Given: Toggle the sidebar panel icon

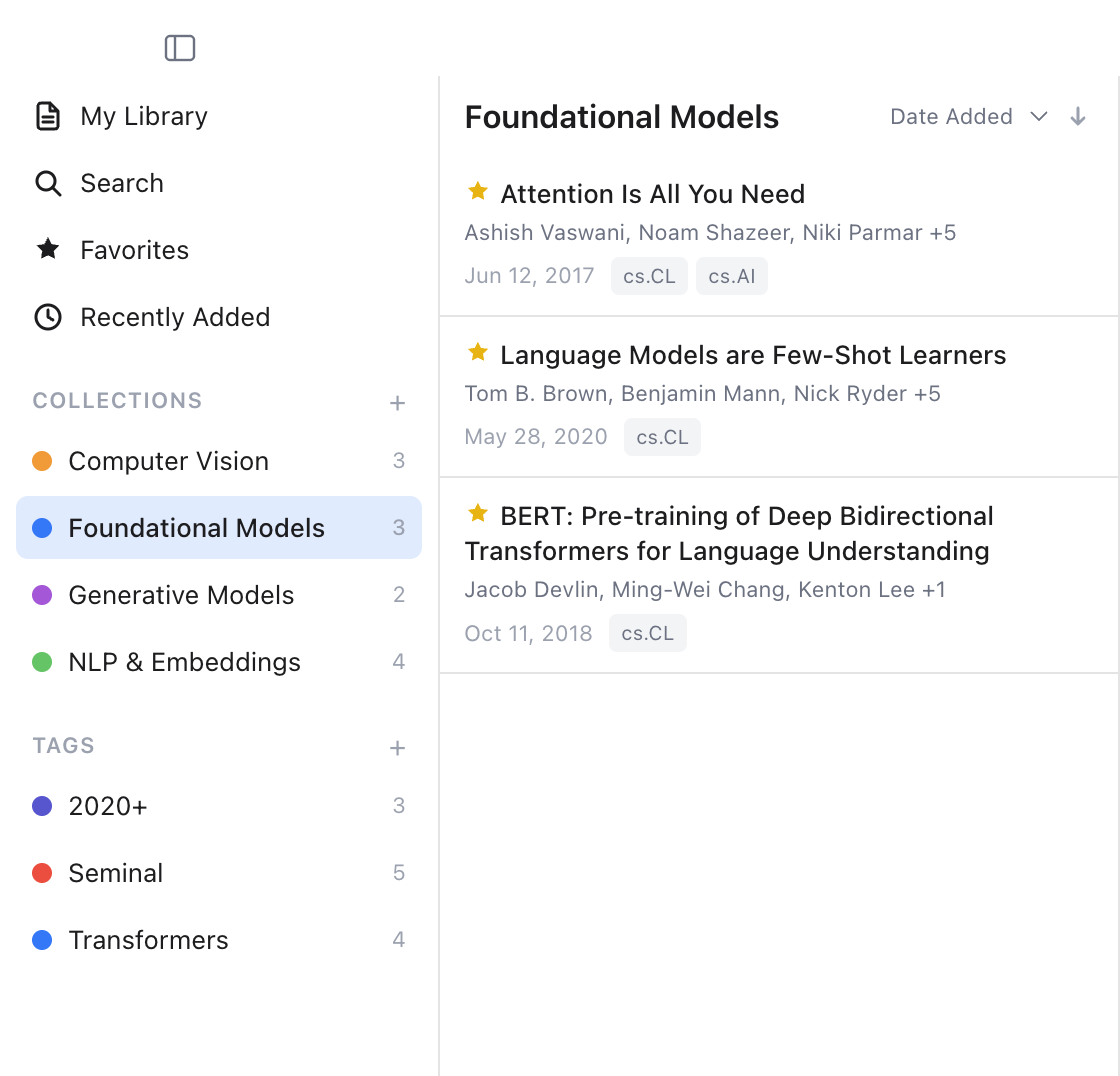Looking at the screenshot, I should pyautogui.click(x=180, y=47).
